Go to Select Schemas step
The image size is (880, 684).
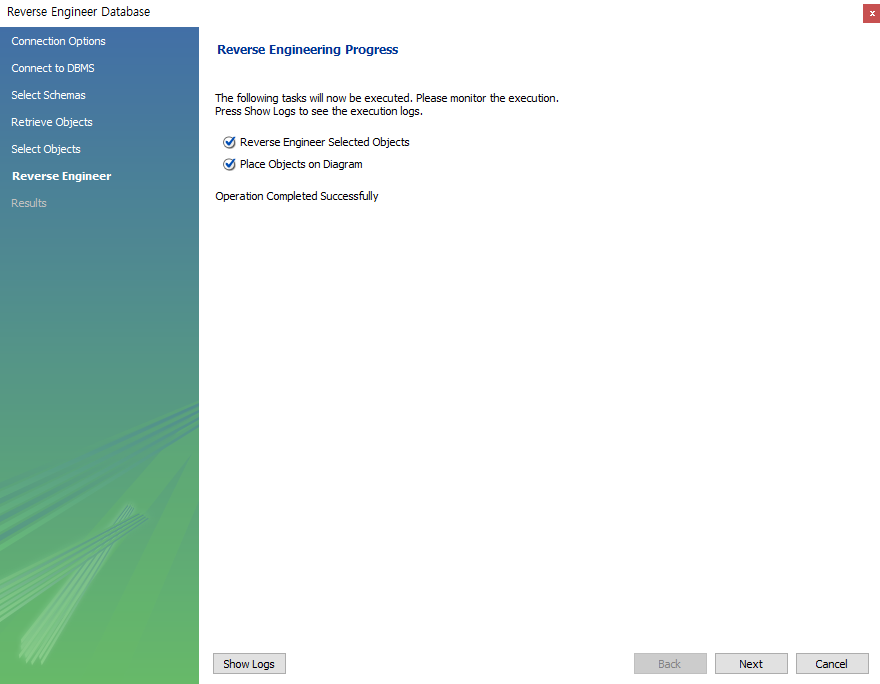click(x=48, y=95)
